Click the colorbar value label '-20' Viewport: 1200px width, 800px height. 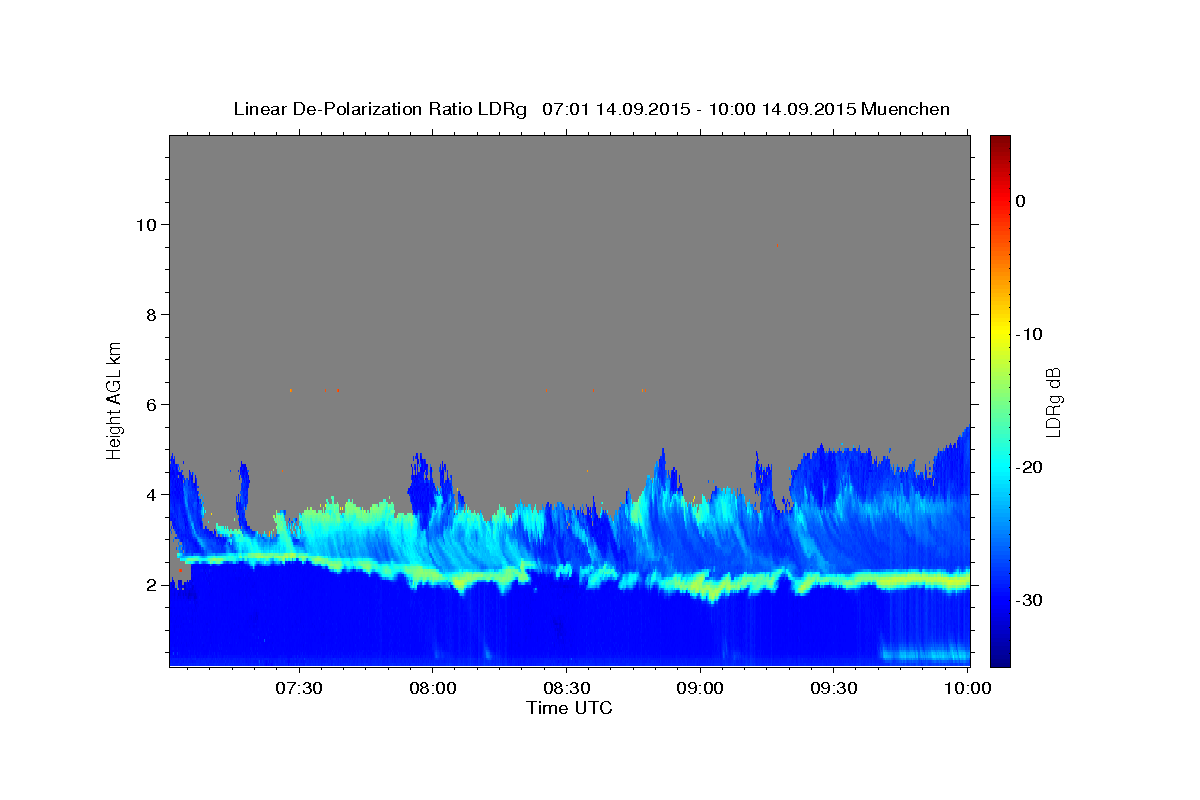tap(1030, 467)
